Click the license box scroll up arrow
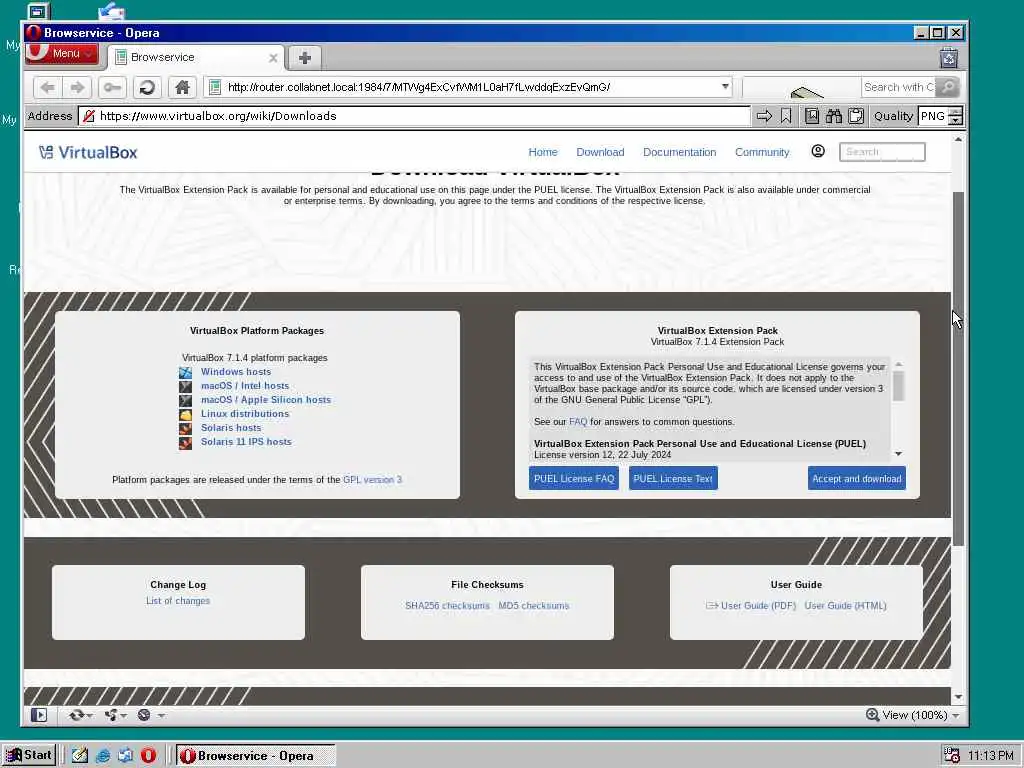The image size is (1024, 768). pos(899,364)
